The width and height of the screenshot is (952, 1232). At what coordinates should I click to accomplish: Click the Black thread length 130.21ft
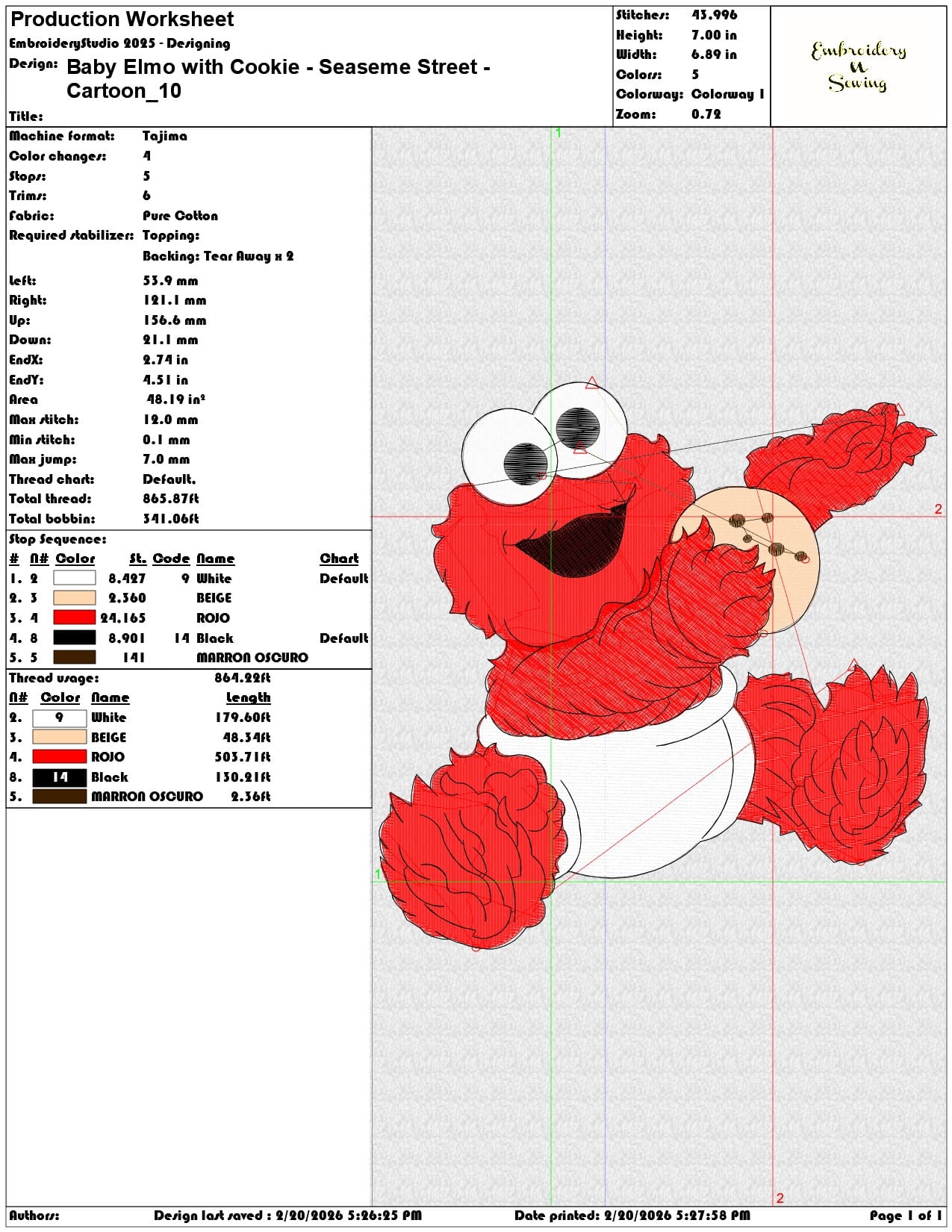tap(243, 777)
